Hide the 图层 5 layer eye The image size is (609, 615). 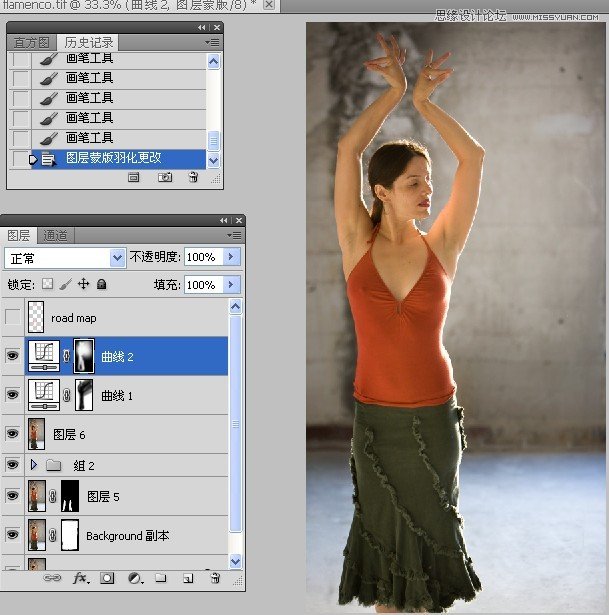point(13,495)
